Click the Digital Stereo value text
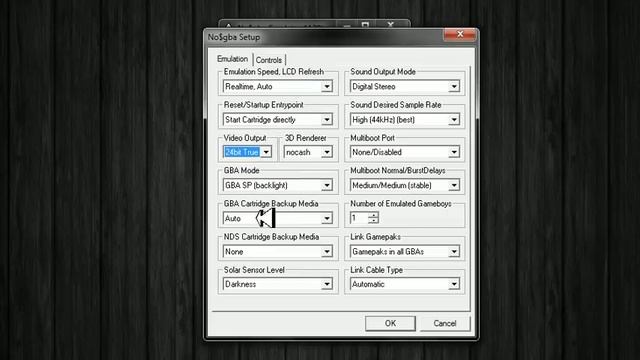640x360 pixels. pyautogui.click(x=373, y=87)
